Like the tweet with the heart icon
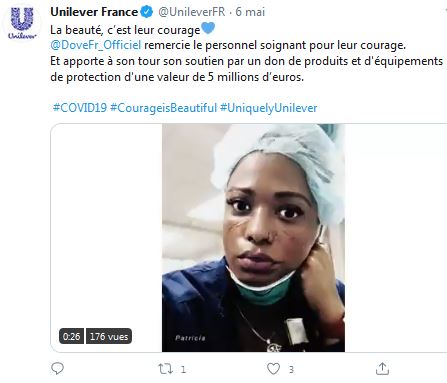Image resolution: width=447 pixels, height=383 pixels. pyautogui.click(x=273, y=369)
